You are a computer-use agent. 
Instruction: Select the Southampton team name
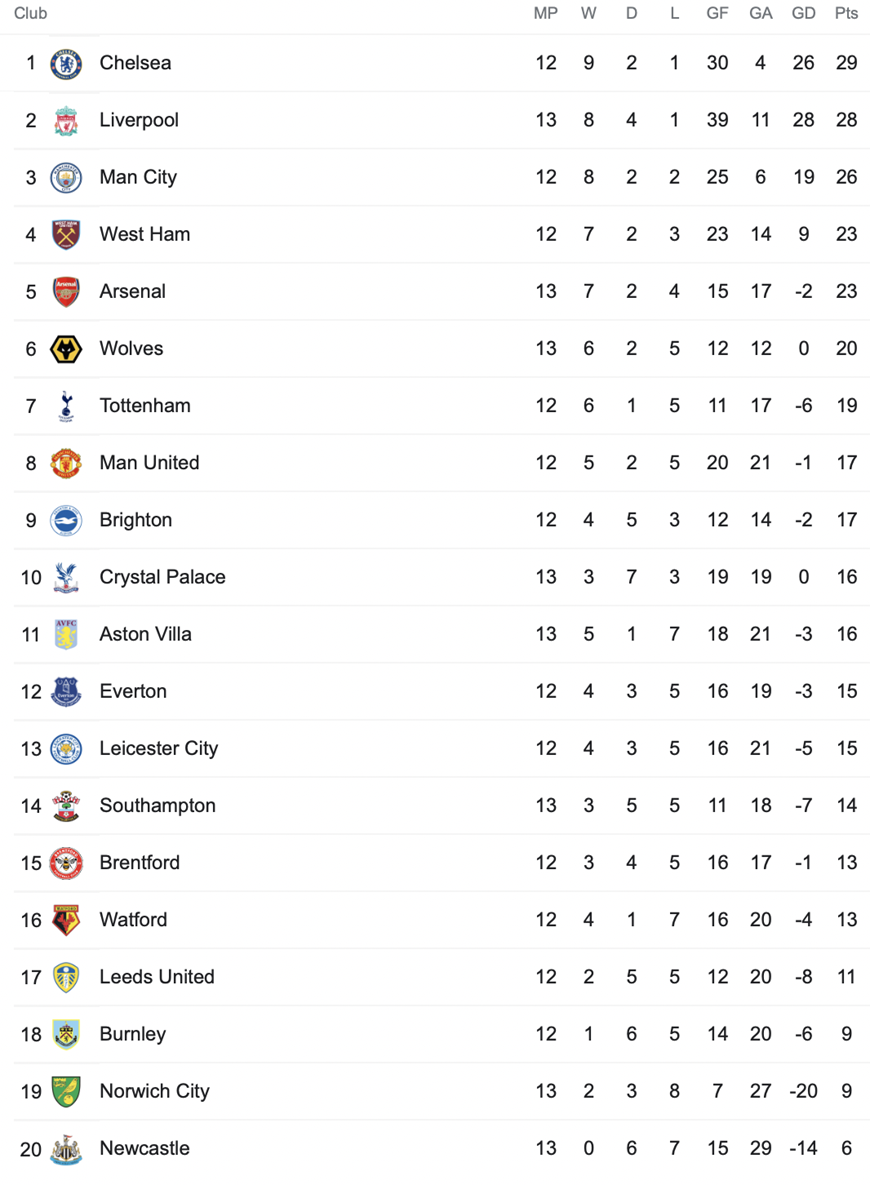point(158,806)
